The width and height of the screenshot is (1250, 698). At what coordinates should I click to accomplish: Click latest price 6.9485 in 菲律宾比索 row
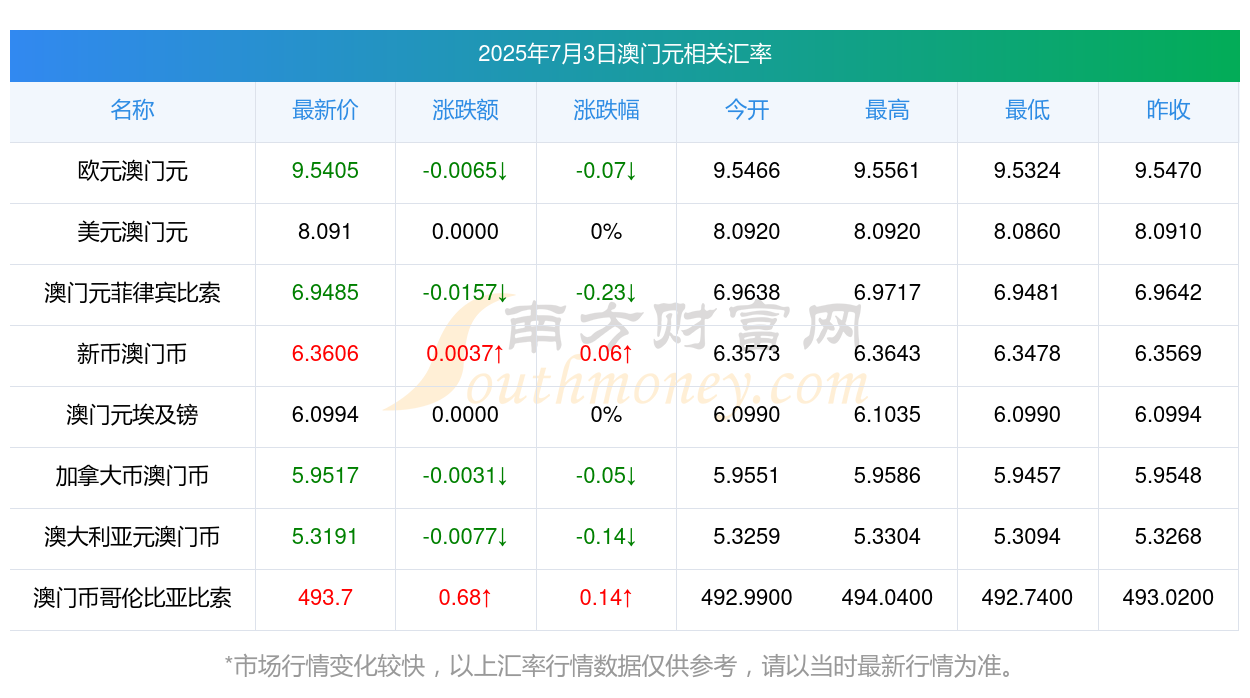point(325,293)
